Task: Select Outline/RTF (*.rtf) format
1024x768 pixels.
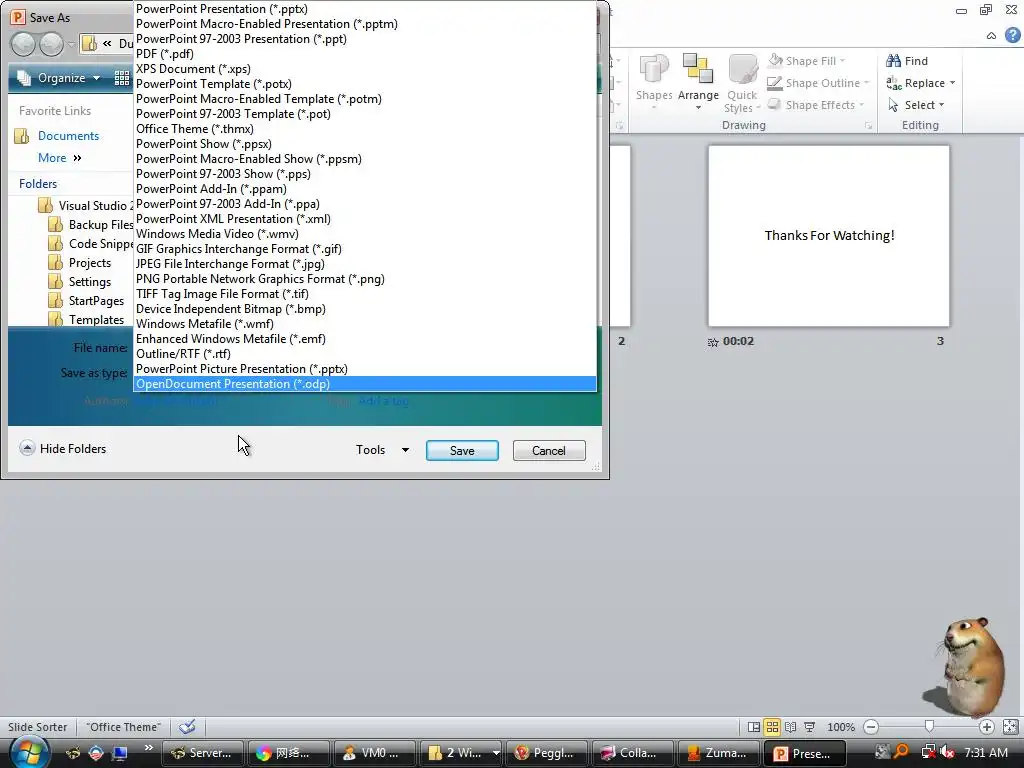Action: point(365,354)
